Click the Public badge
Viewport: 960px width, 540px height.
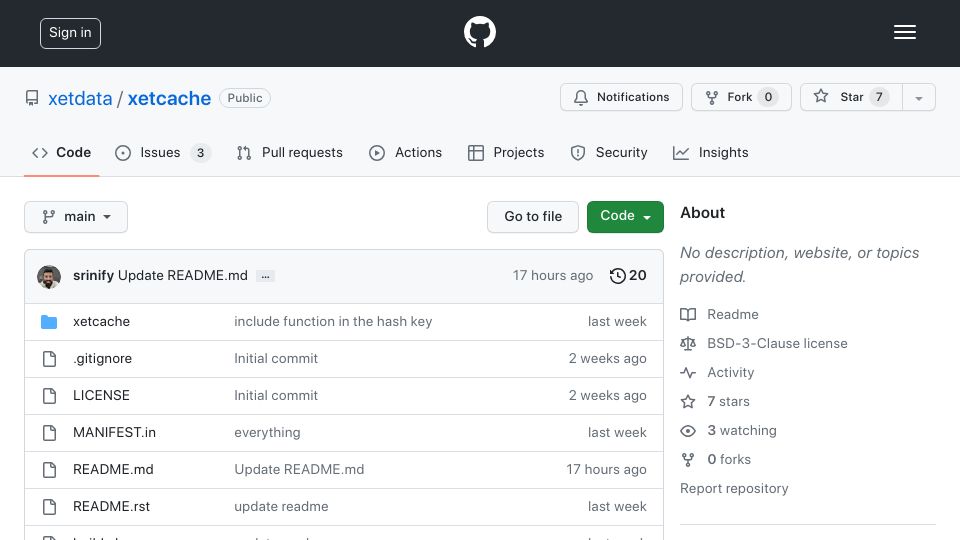click(x=245, y=98)
